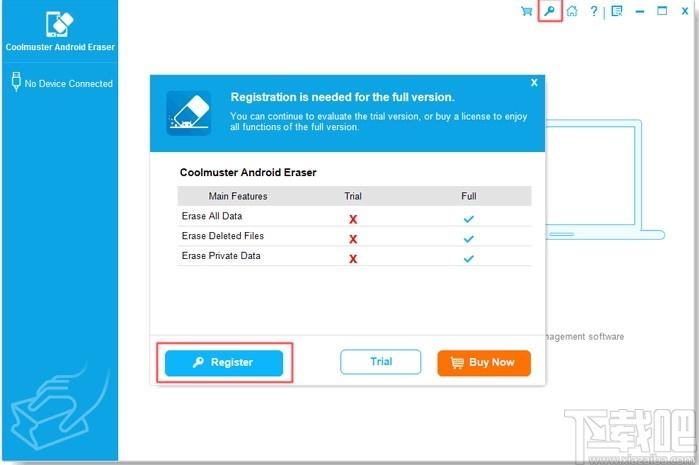This screenshot has height=465, width=699.
Task: Click the 'Coolmuster Android Eraser' dialog product title
Action: pyautogui.click(x=248, y=173)
